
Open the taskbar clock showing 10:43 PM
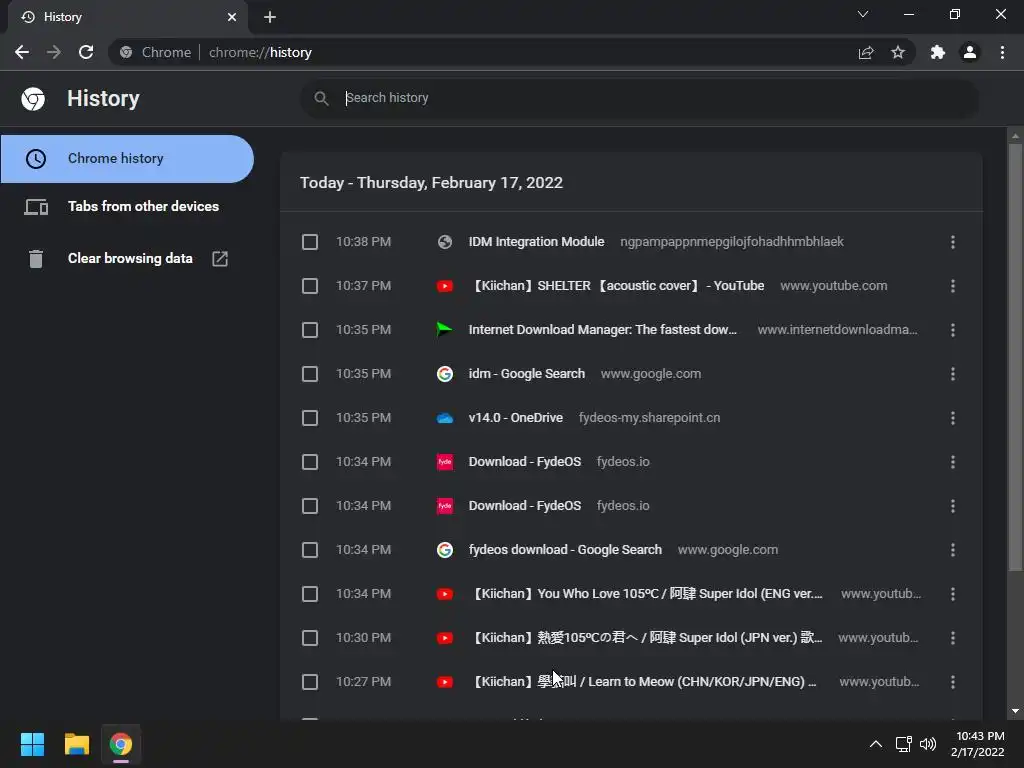(x=978, y=744)
